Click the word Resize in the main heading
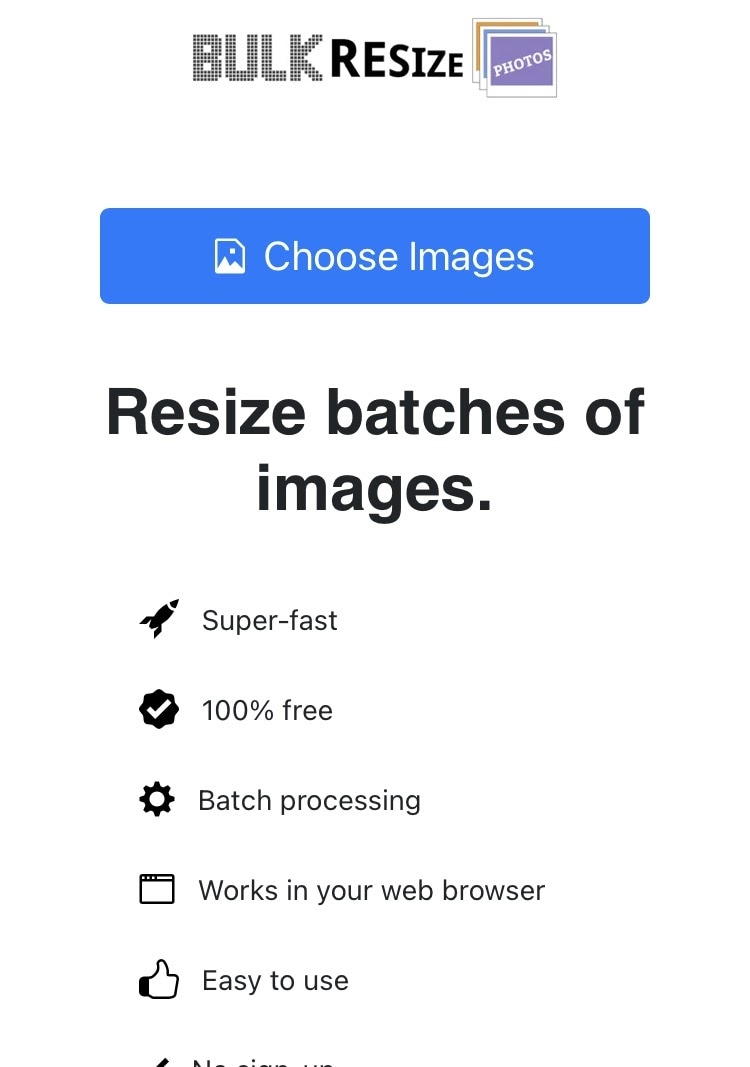The width and height of the screenshot is (750, 1067). 206,412
